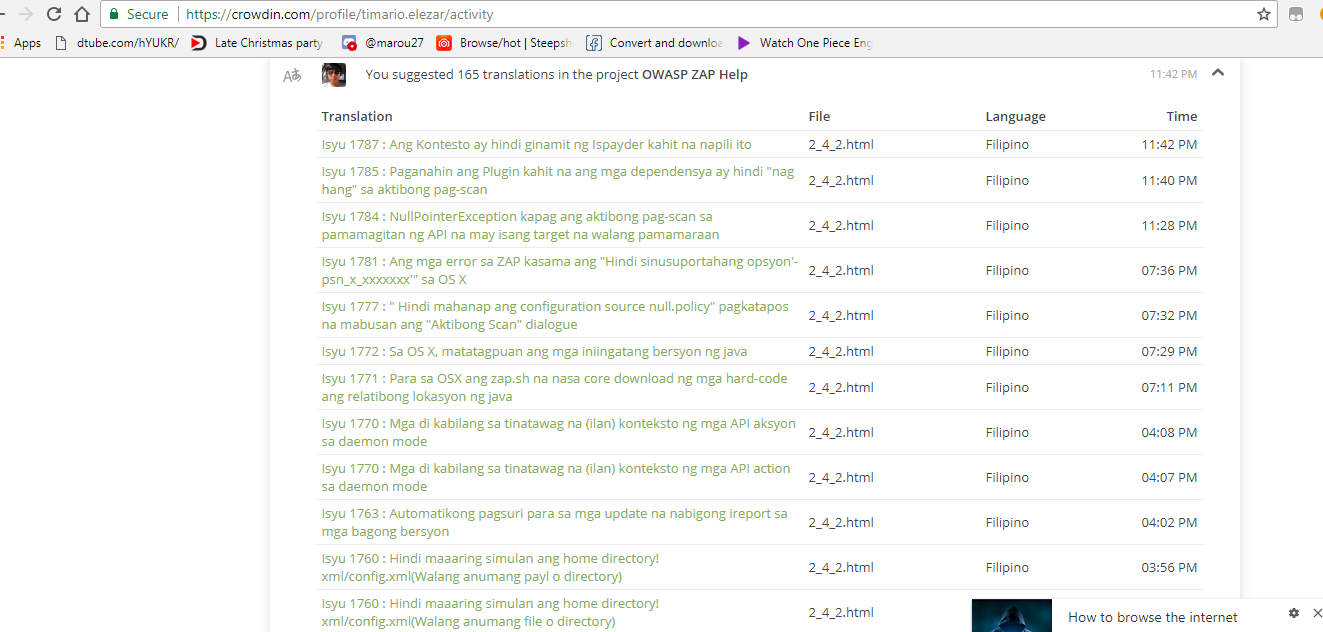This screenshot has height=632, width=1323.
Task: Open the Isyu 1784 NullPointerException translation
Action: point(520,225)
